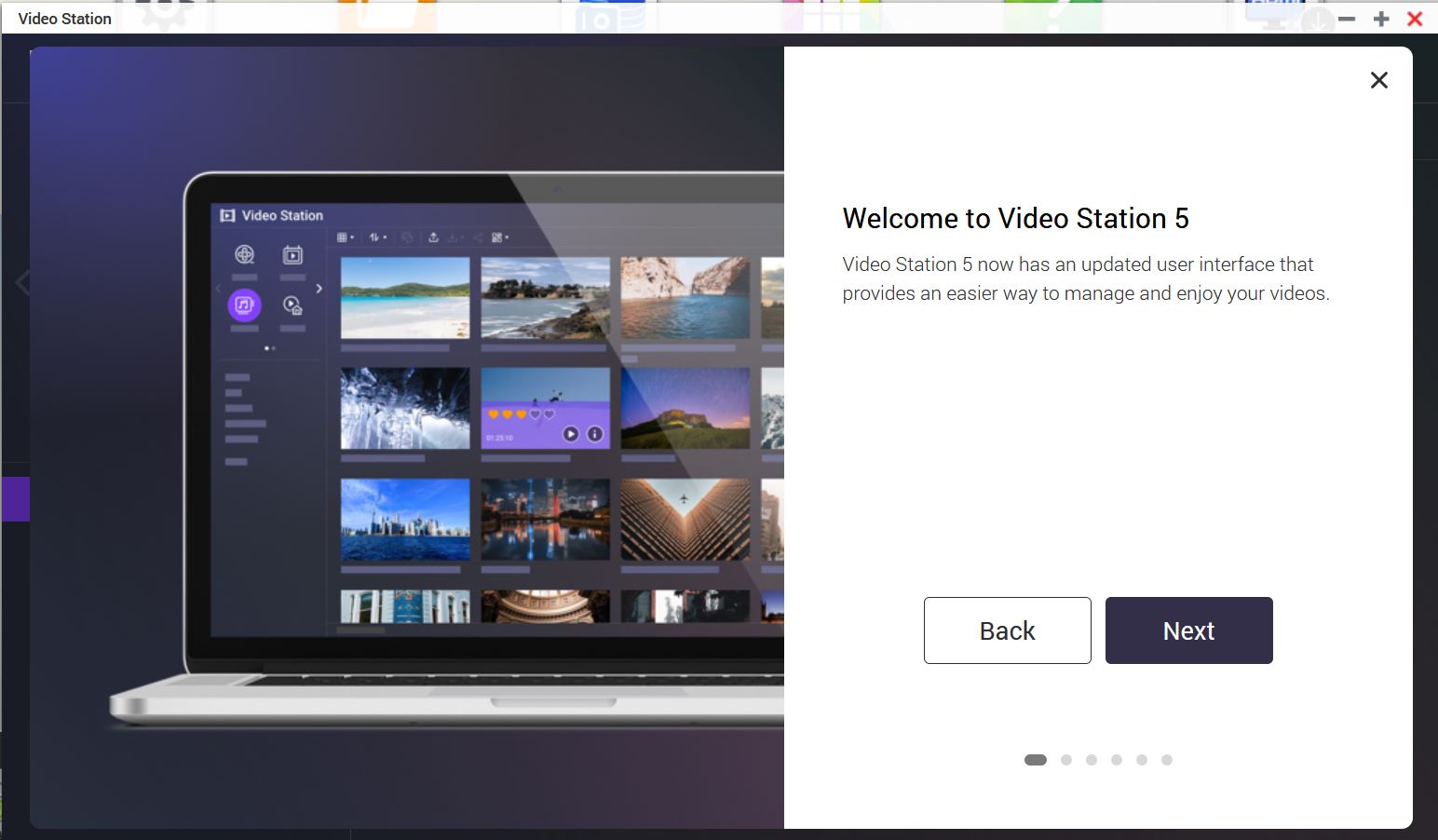Jump to third welcome page dot
The height and width of the screenshot is (840, 1438).
coord(1092,760)
